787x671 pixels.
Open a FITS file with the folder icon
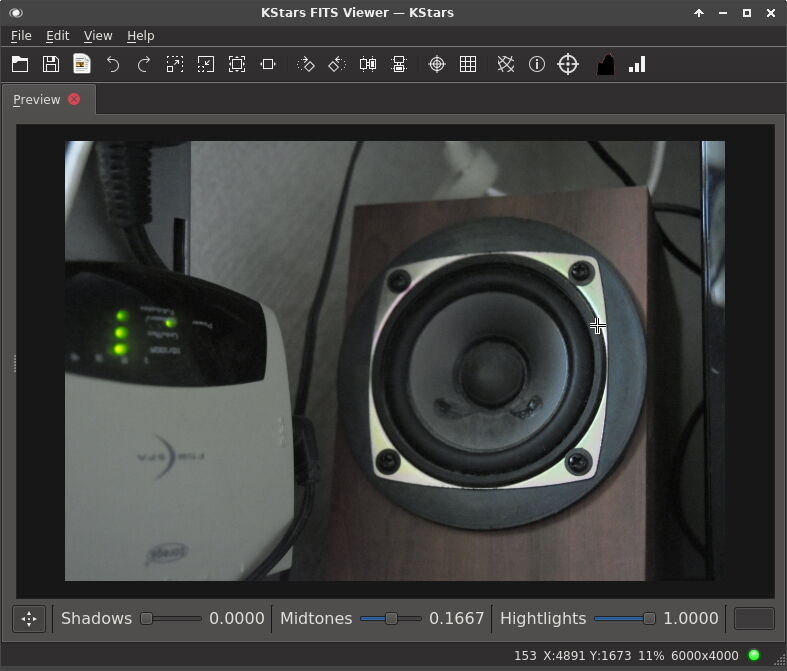coord(20,64)
